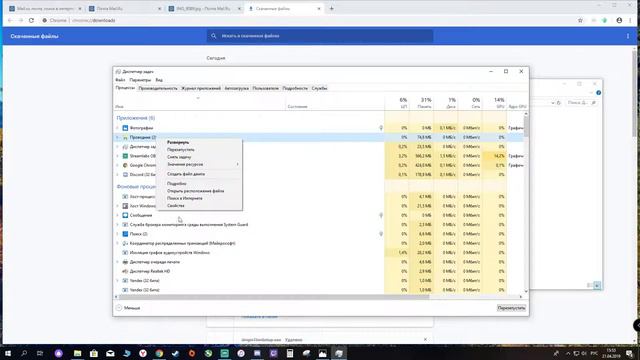Click the Диспетчер очереди печати printer icon

coord(125,262)
